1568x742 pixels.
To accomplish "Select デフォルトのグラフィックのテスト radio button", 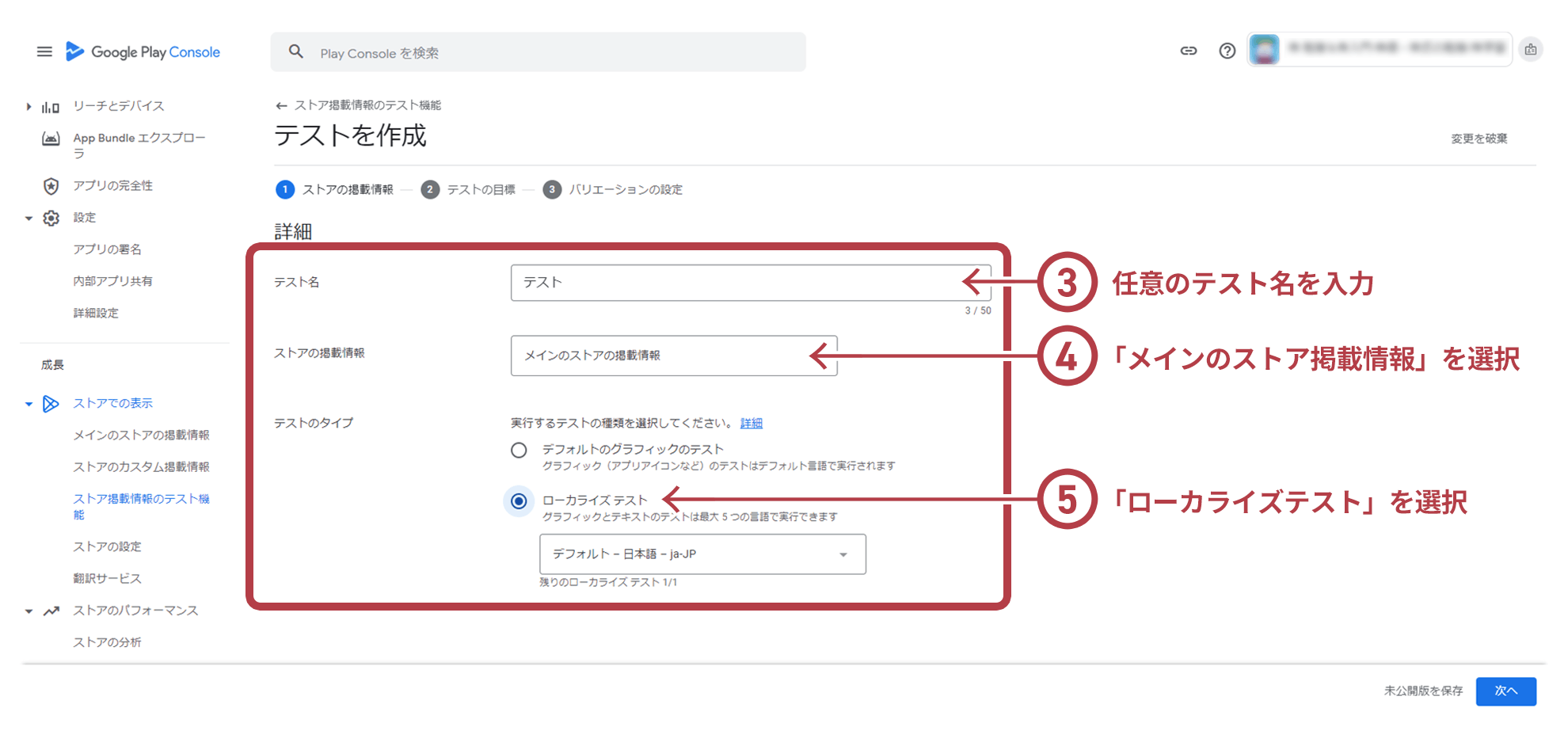I will pyautogui.click(x=519, y=451).
